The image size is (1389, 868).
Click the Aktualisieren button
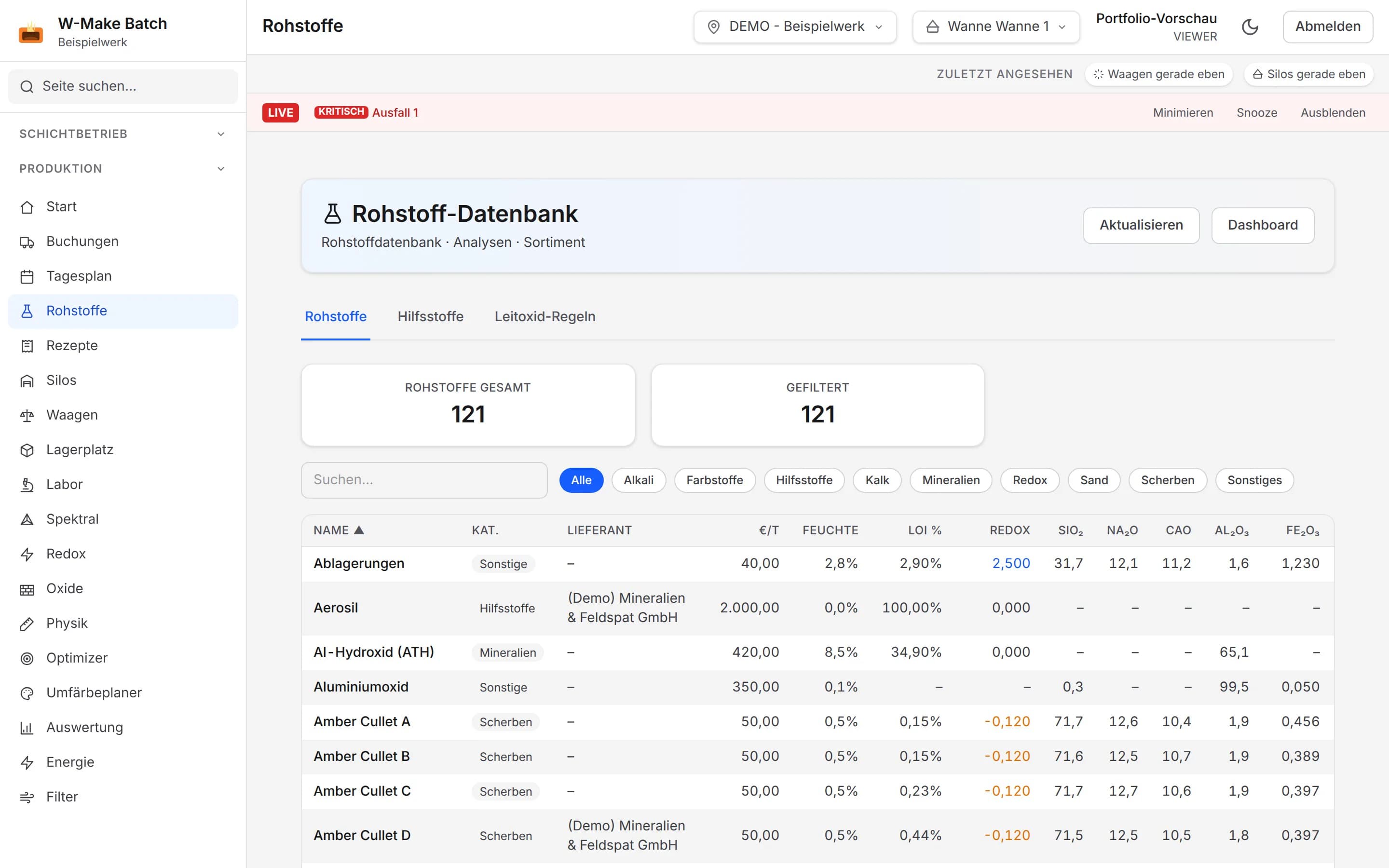click(1141, 225)
